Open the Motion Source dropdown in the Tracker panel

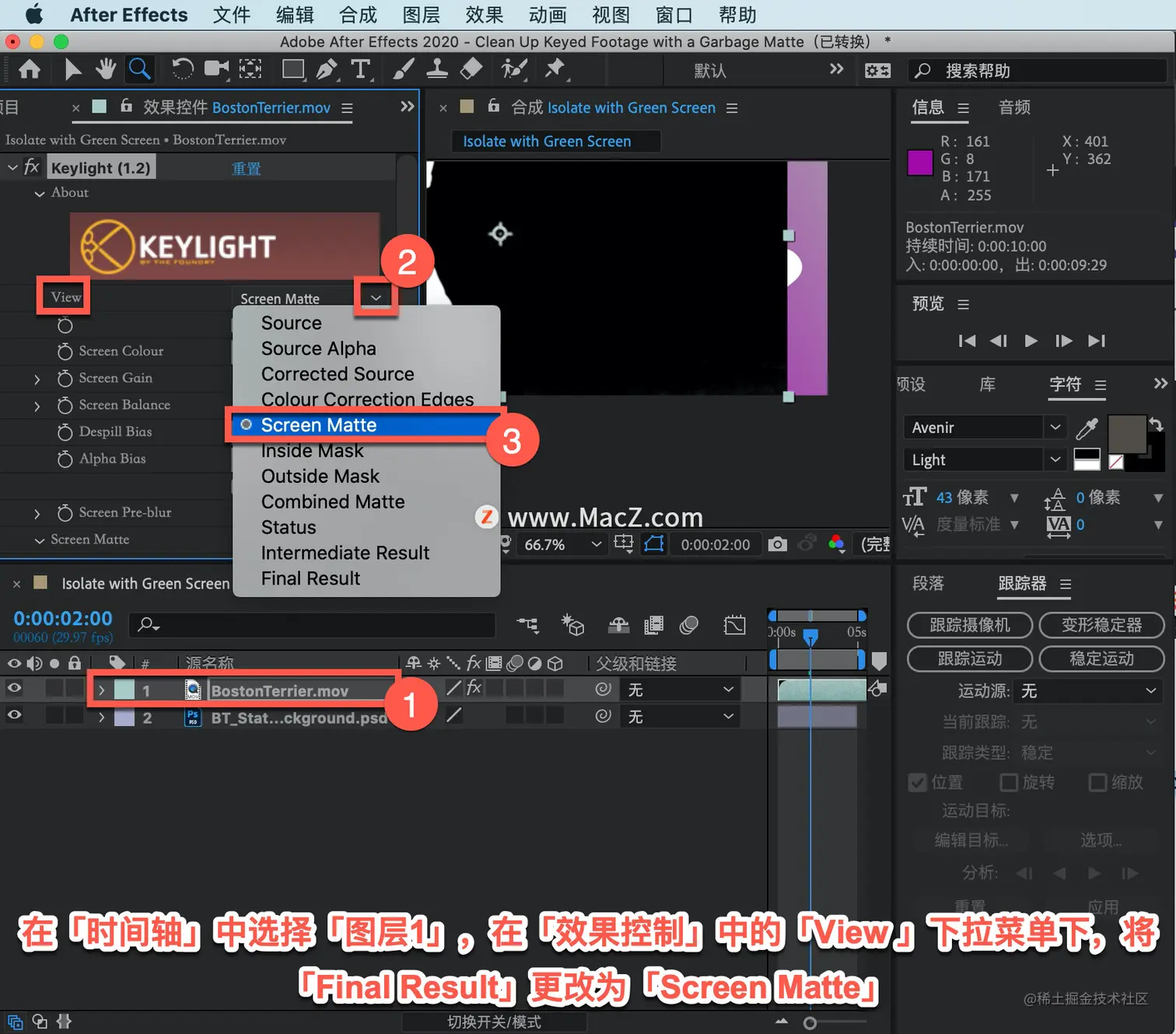(1088, 690)
